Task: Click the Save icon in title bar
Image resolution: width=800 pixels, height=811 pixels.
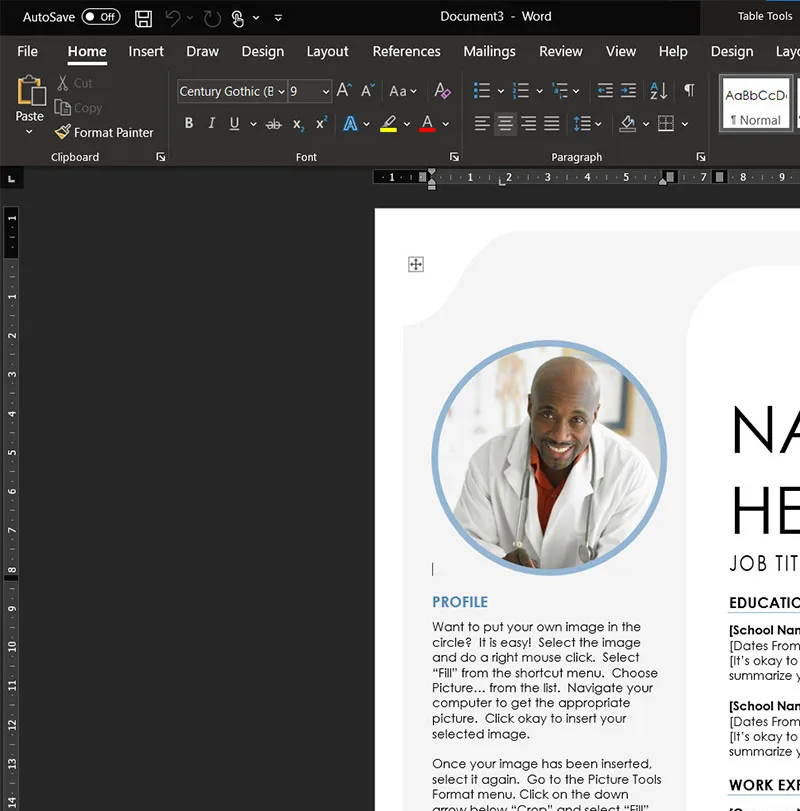Action: (x=143, y=18)
